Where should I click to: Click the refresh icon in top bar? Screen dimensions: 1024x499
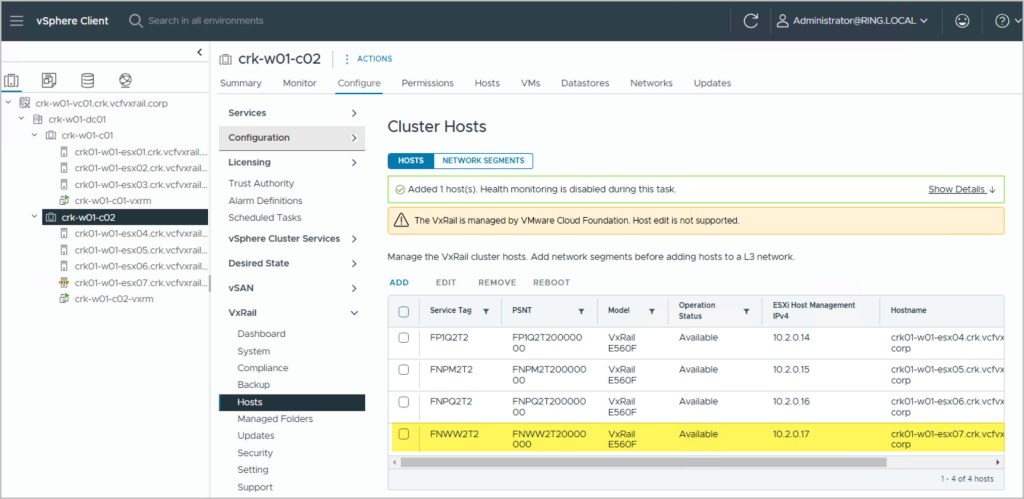(751, 20)
